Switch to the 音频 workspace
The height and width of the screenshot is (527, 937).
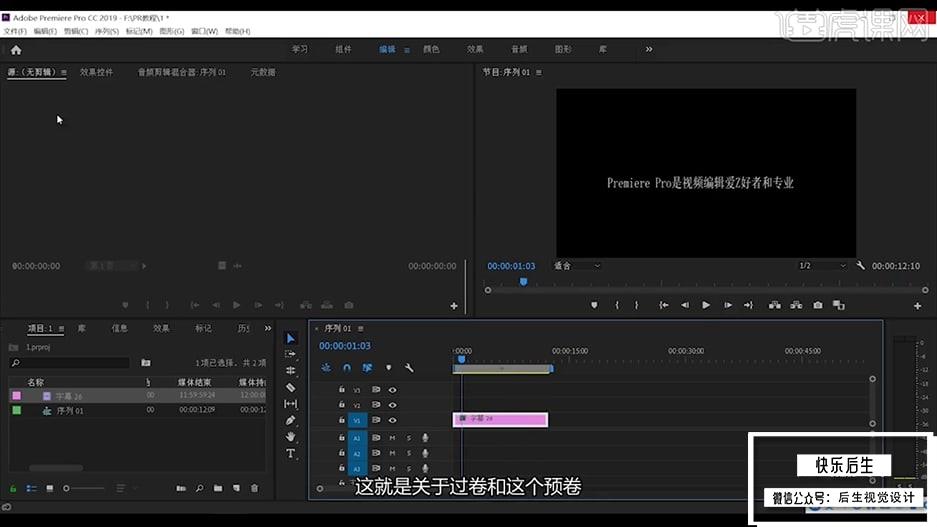[x=519, y=50]
